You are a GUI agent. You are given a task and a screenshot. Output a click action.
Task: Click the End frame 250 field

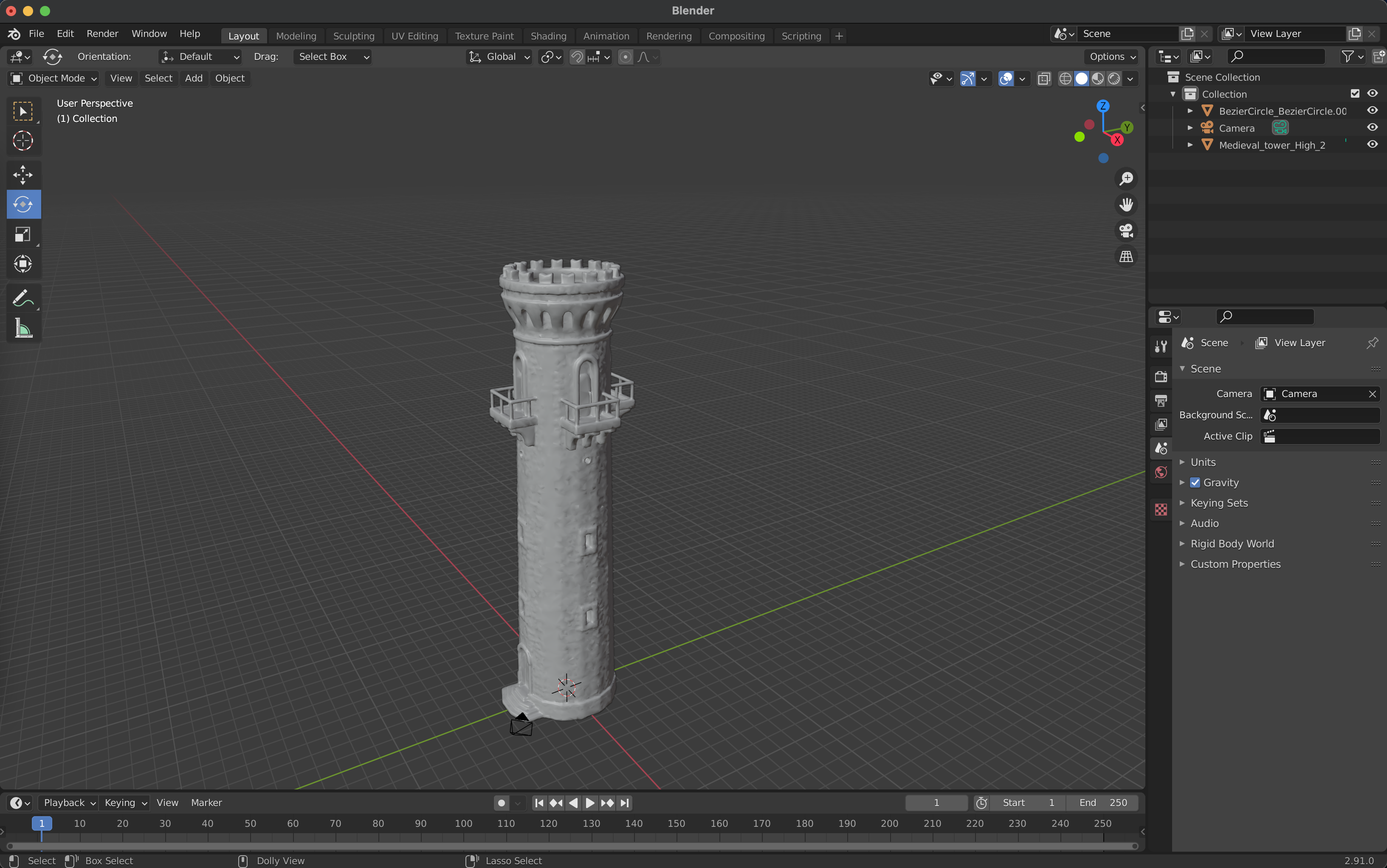[x=1102, y=803]
